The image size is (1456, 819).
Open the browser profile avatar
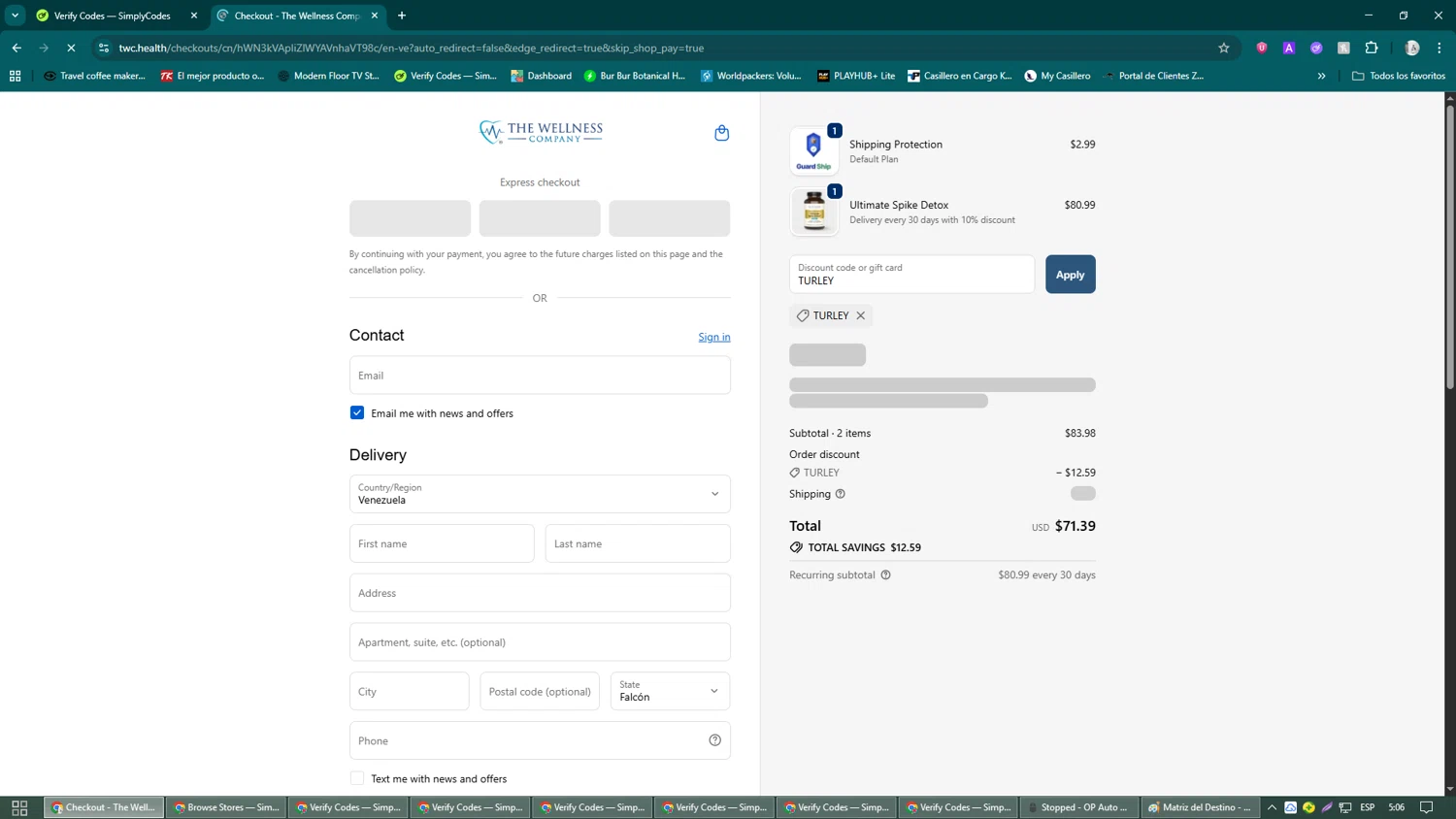[1412, 48]
